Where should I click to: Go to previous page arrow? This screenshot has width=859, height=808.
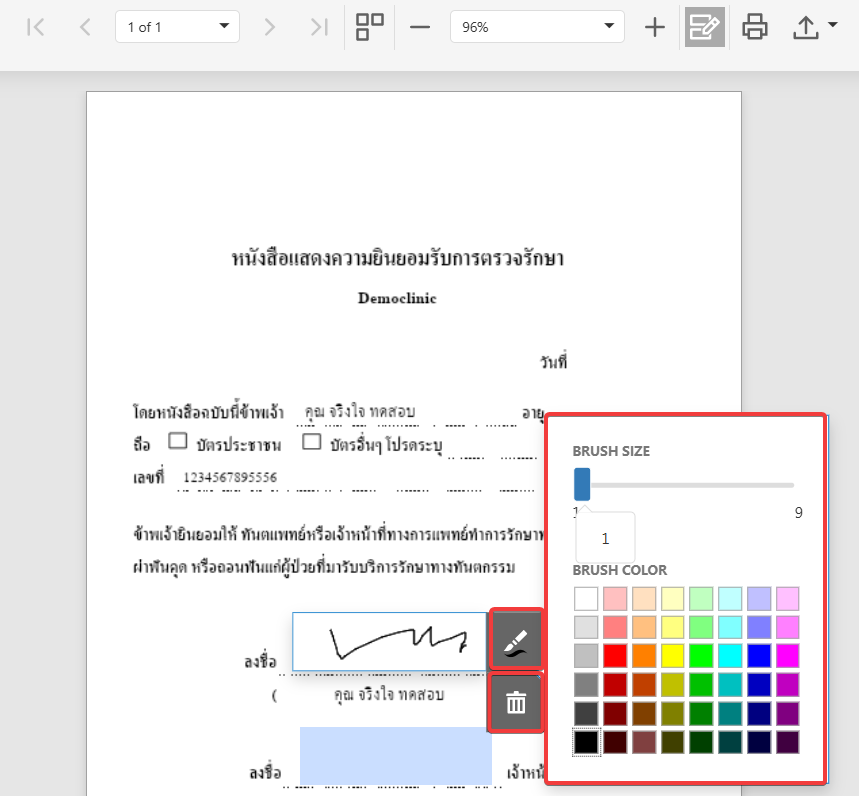pos(85,27)
